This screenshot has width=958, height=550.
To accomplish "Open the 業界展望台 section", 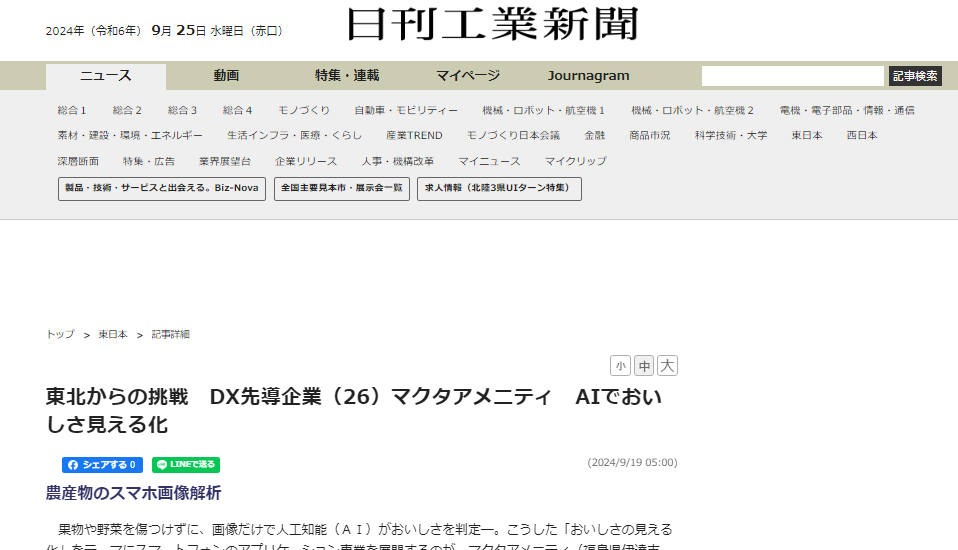I will [x=225, y=161].
